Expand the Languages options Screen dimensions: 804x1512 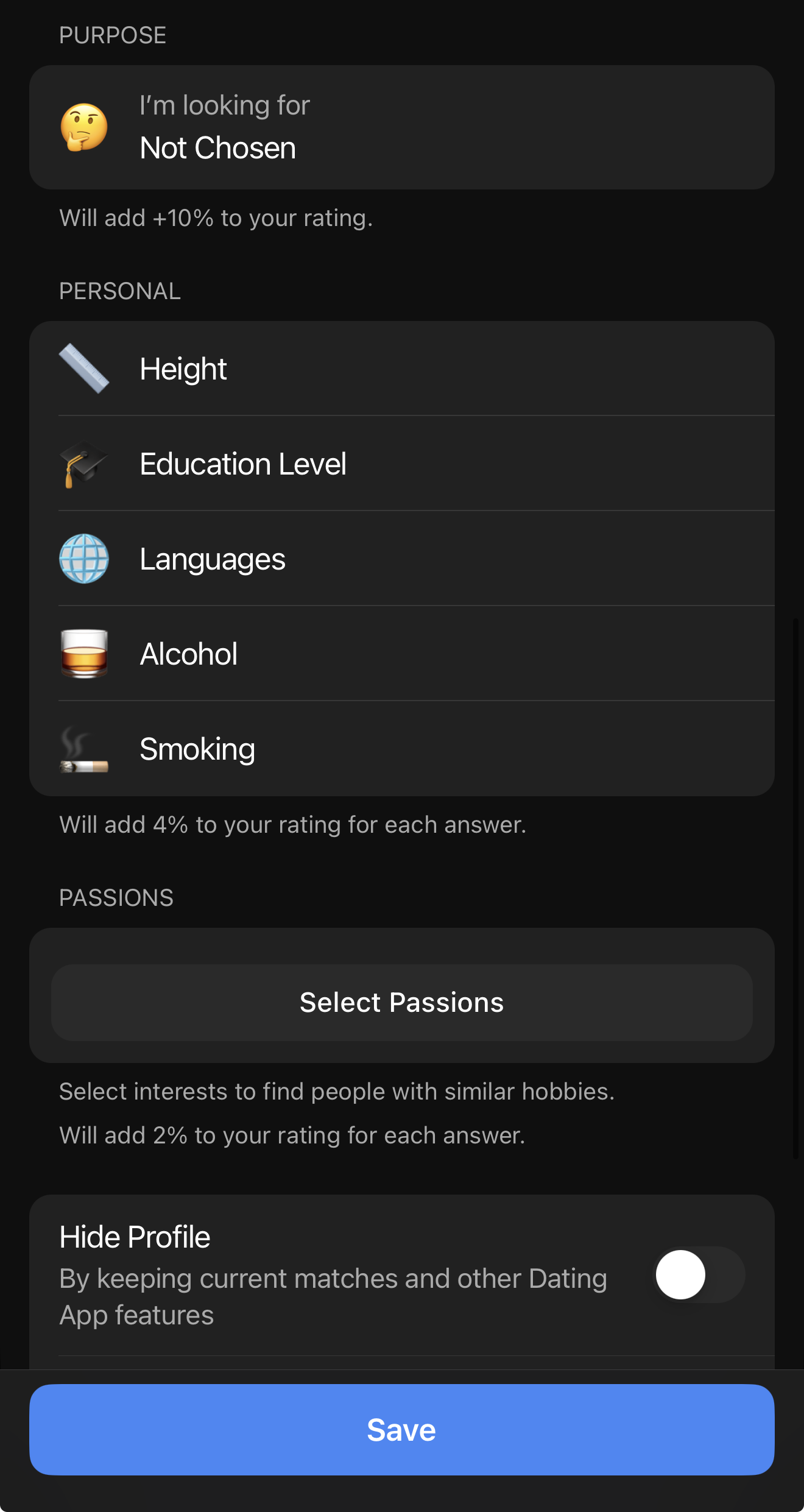click(402, 559)
